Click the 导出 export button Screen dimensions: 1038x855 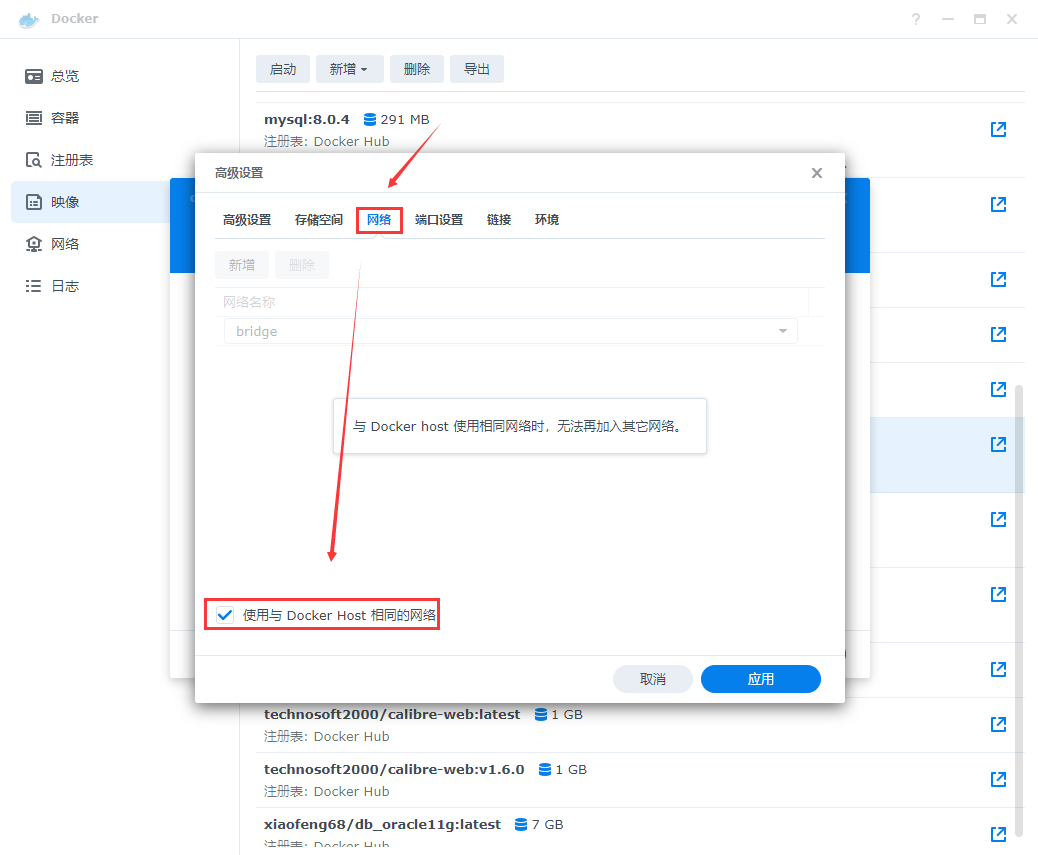pos(476,69)
